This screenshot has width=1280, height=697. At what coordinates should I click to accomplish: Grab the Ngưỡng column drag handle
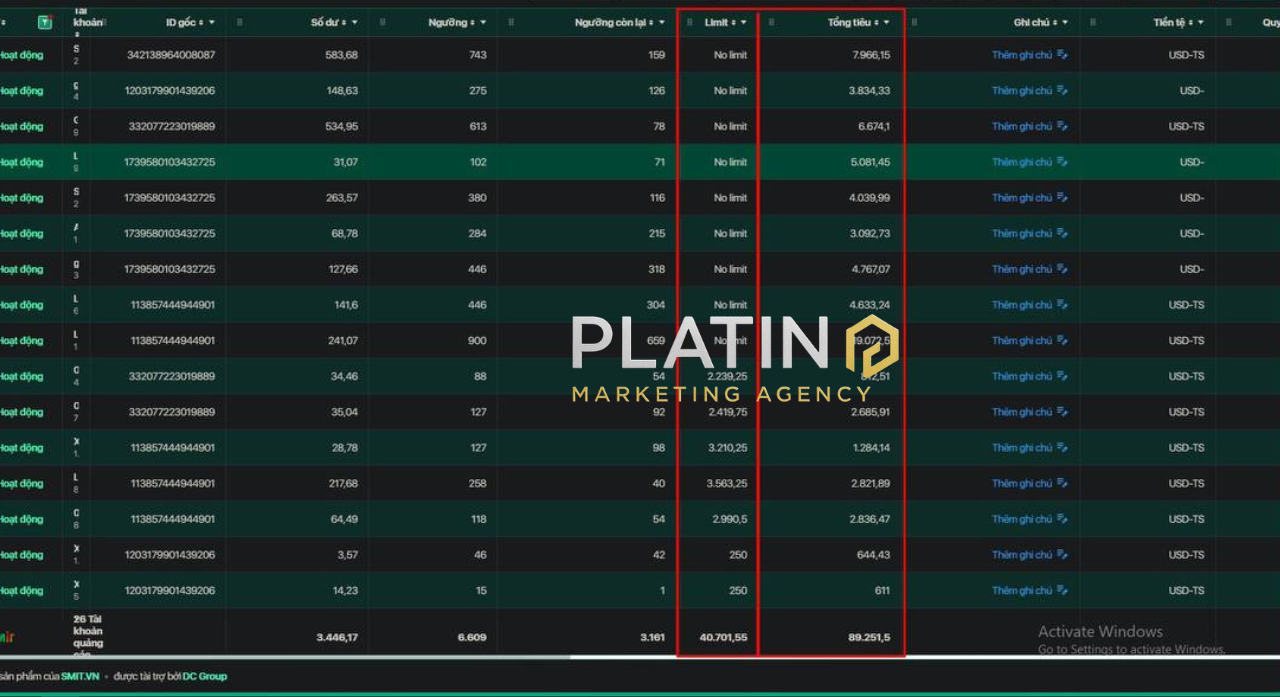coord(381,22)
